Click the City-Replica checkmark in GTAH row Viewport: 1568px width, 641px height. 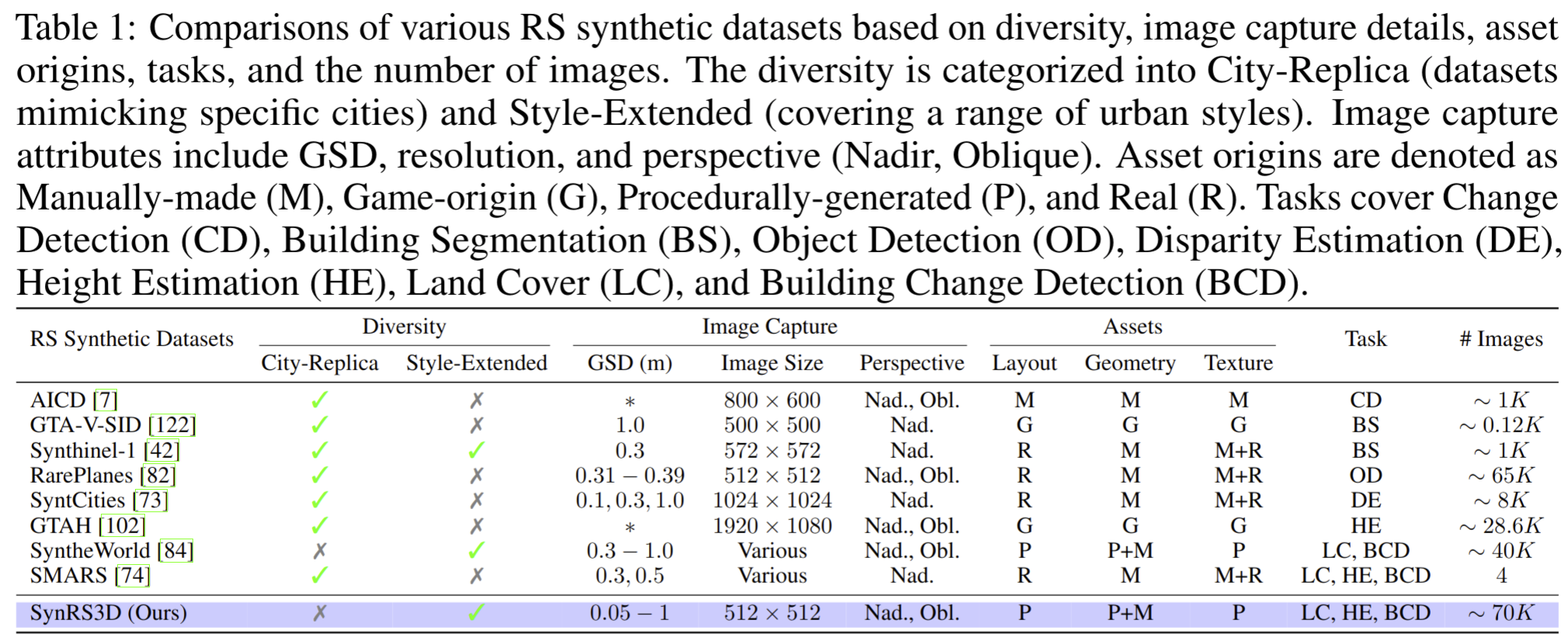(x=319, y=525)
